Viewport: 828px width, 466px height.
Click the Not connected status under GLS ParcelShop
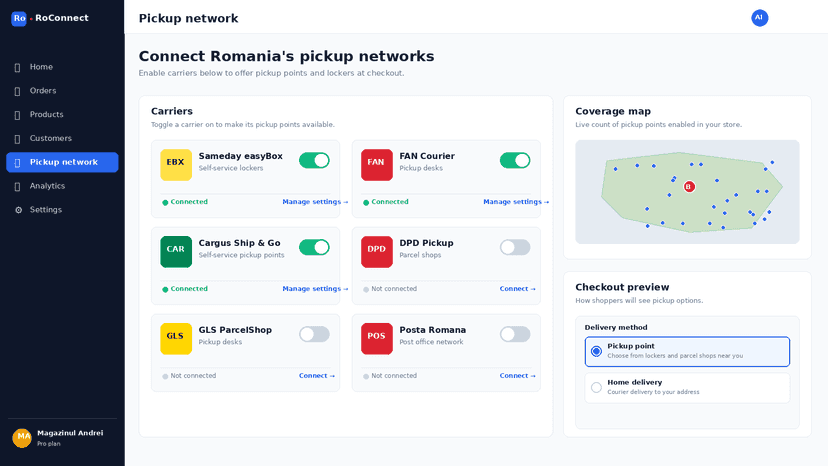coord(189,376)
